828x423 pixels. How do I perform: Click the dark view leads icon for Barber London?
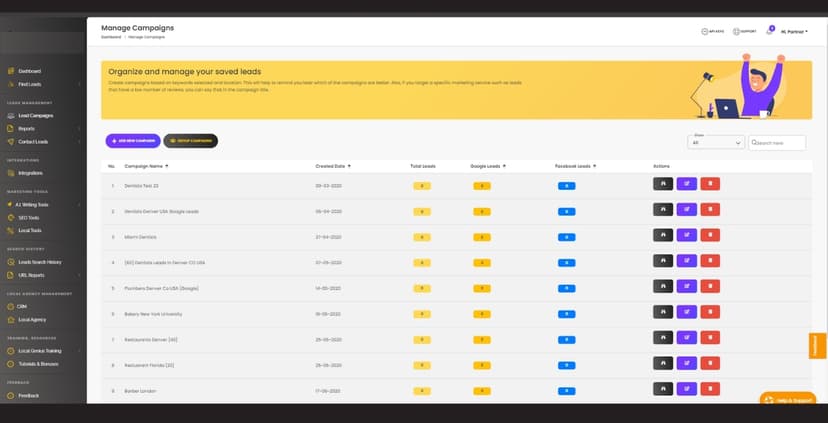[663, 389]
